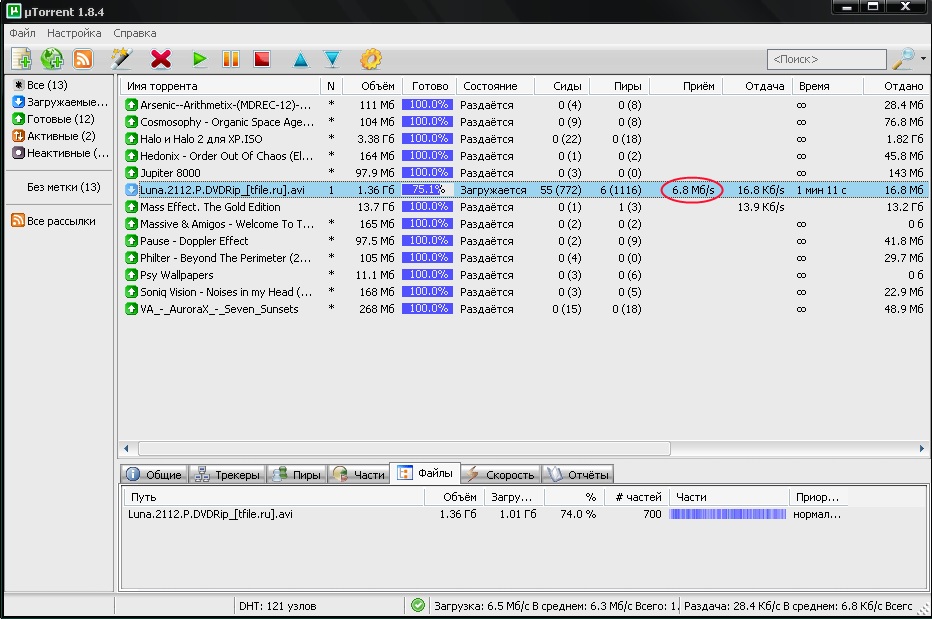This screenshot has height=619, width=932.
Task: Click the Create New Torrent wand icon
Action: tap(122, 59)
